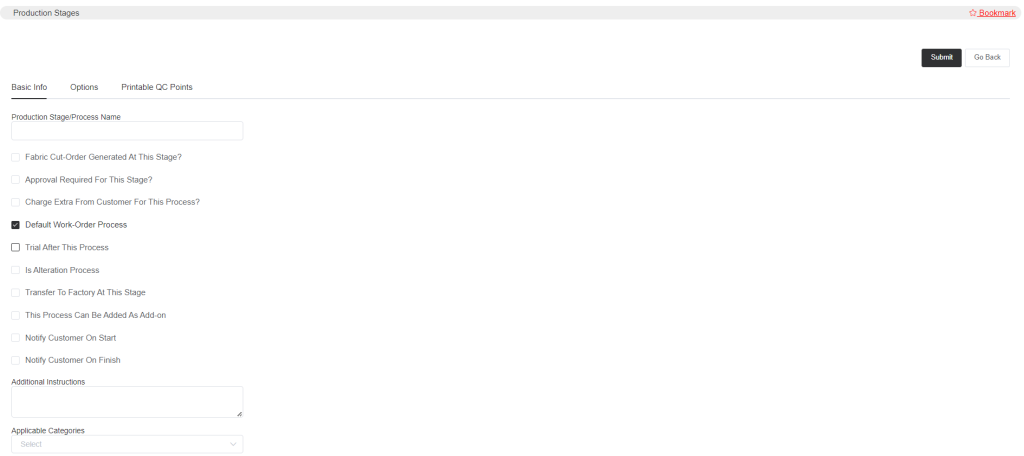Enable Trial After This Process
This screenshot has width=1024, height=456.
pyautogui.click(x=16, y=248)
